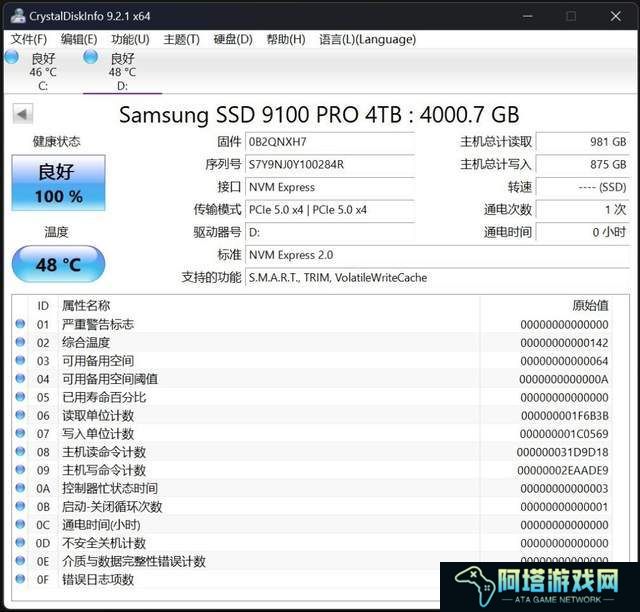This screenshot has height=612, width=640.
Task: Click the total host reads value 981 GB
Action: tap(583, 142)
